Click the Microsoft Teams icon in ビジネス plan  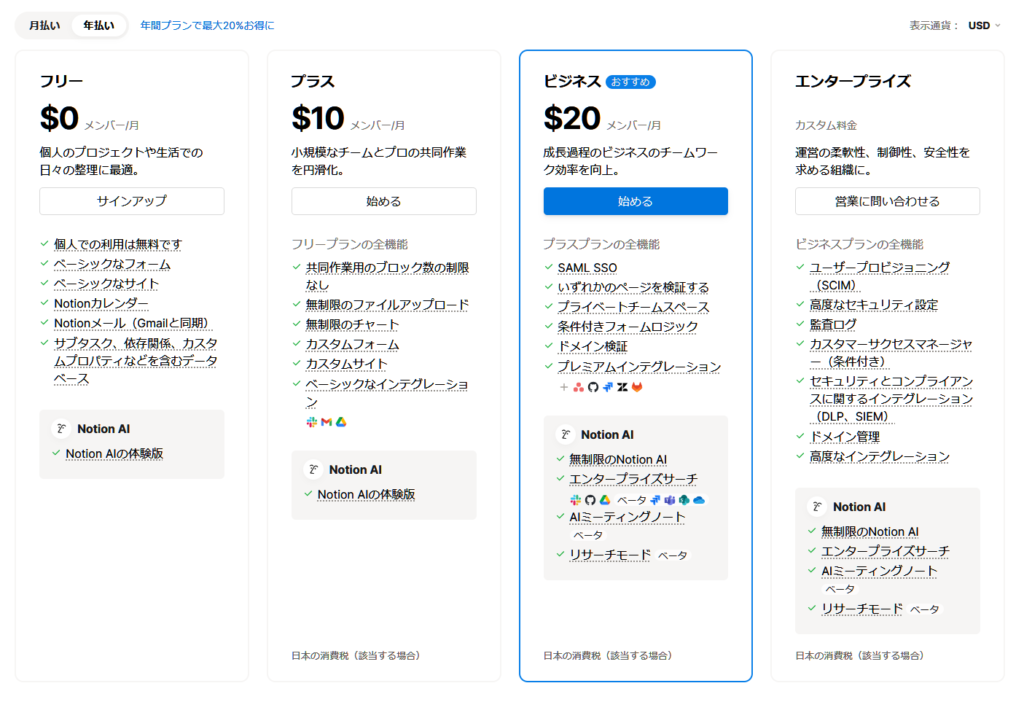pyautogui.click(x=670, y=500)
